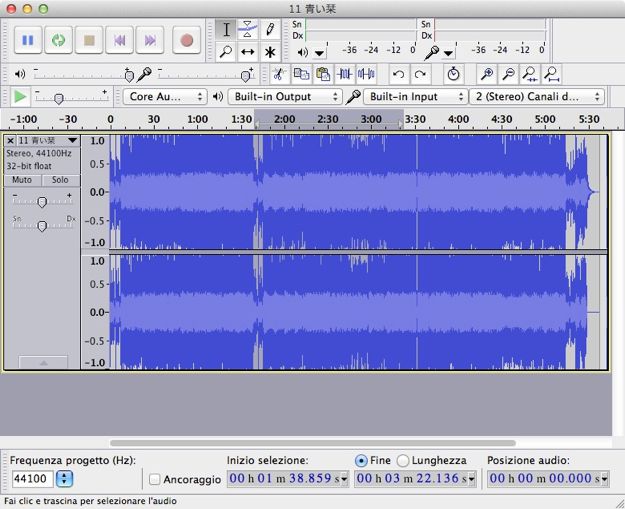Open the Built-in Output device dropdown
The image size is (625, 509).
pos(285,96)
